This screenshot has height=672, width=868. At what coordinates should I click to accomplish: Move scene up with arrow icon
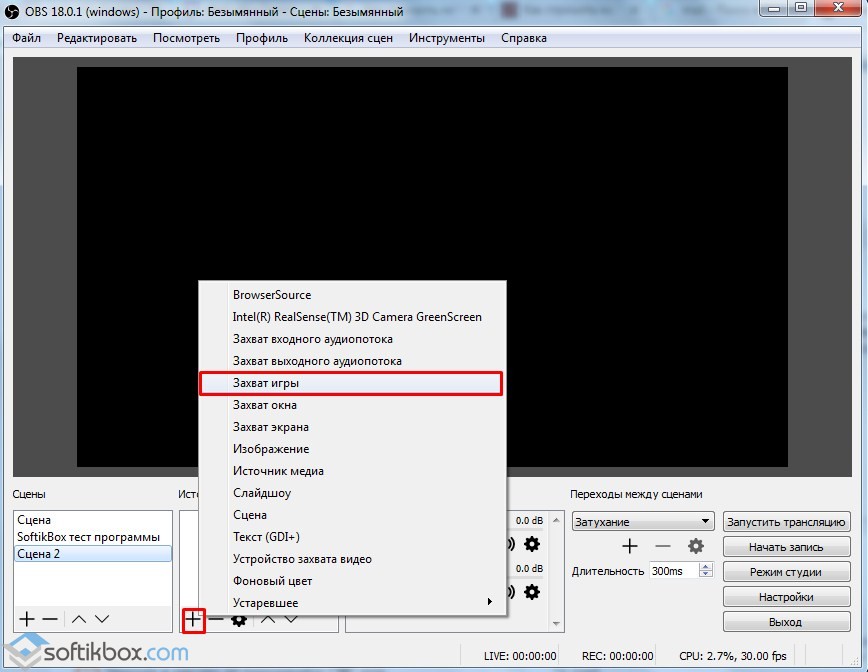[x=78, y=620]
